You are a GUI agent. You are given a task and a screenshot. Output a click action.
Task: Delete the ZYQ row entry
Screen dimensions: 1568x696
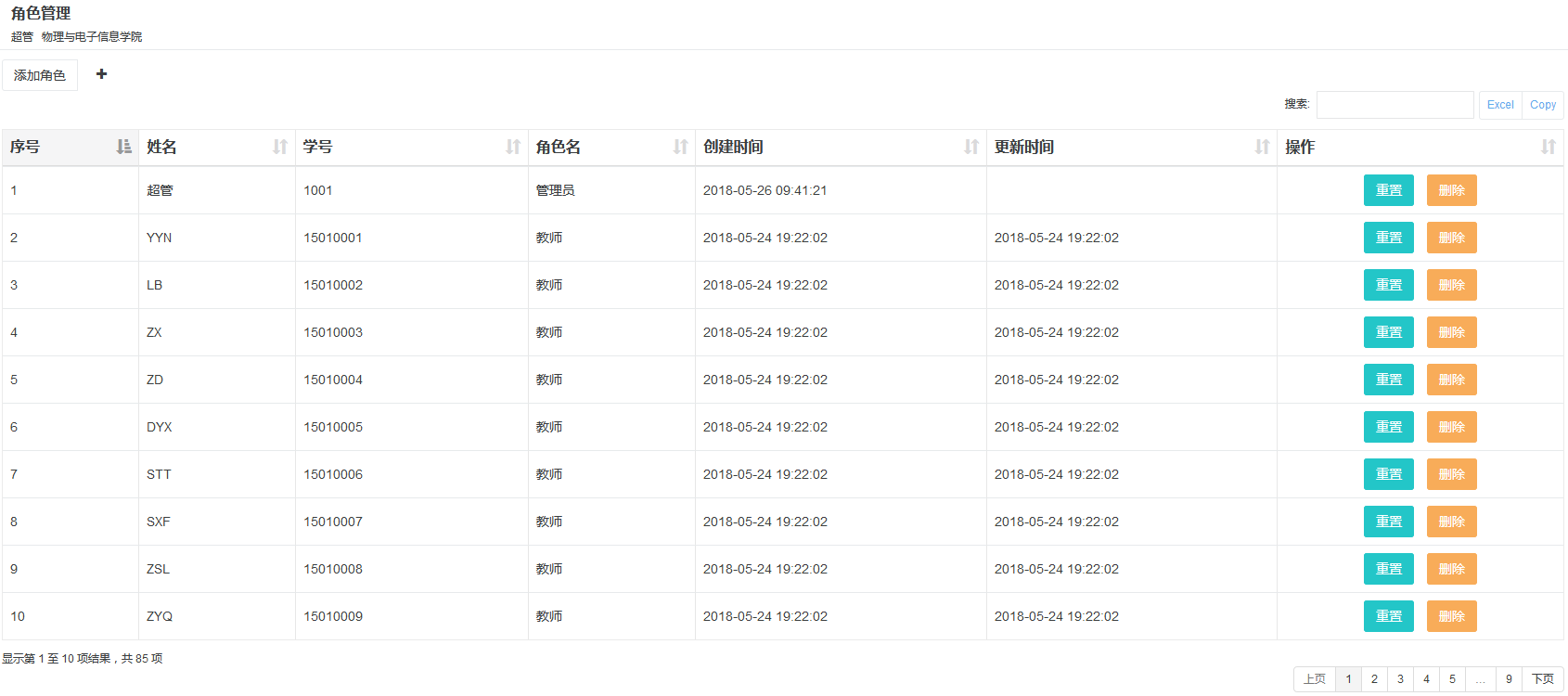point(1451,616)
